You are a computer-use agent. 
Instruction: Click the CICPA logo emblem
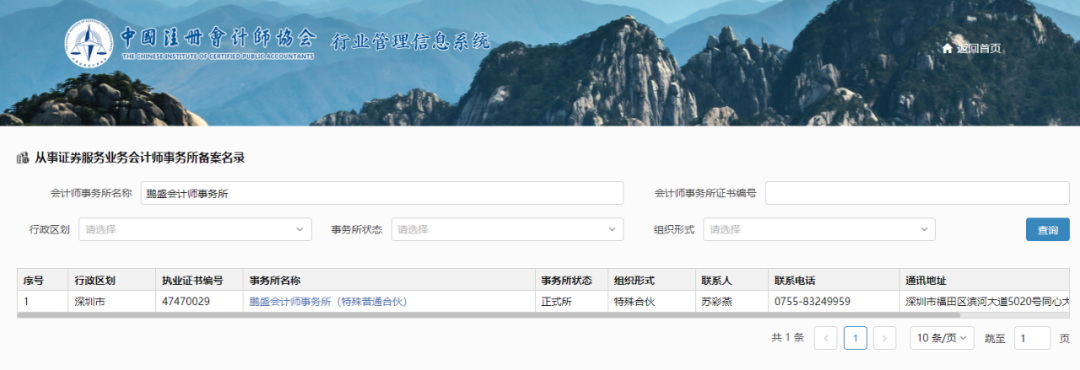pyautogui.click(x=89, y=43)
